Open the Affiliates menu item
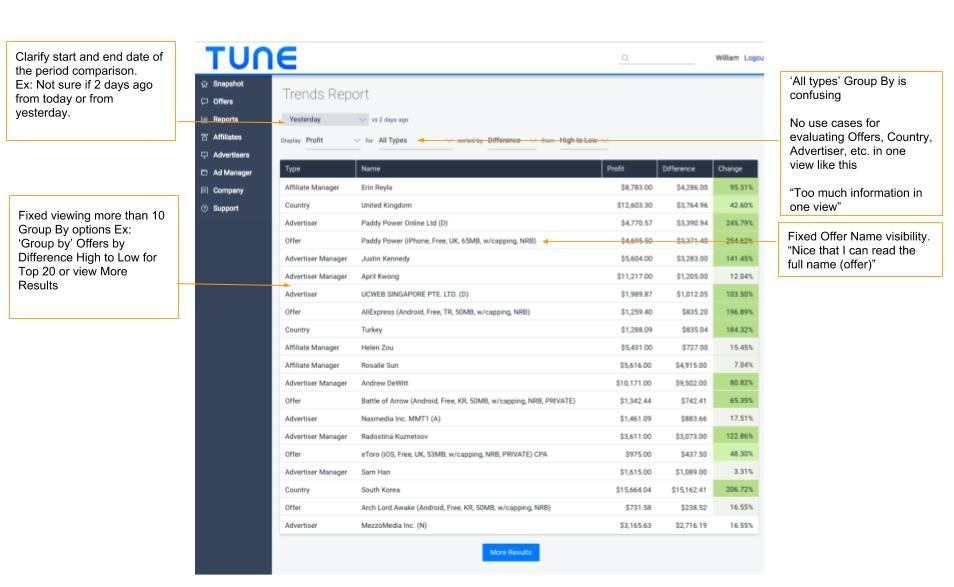 [x=227, y=137]
